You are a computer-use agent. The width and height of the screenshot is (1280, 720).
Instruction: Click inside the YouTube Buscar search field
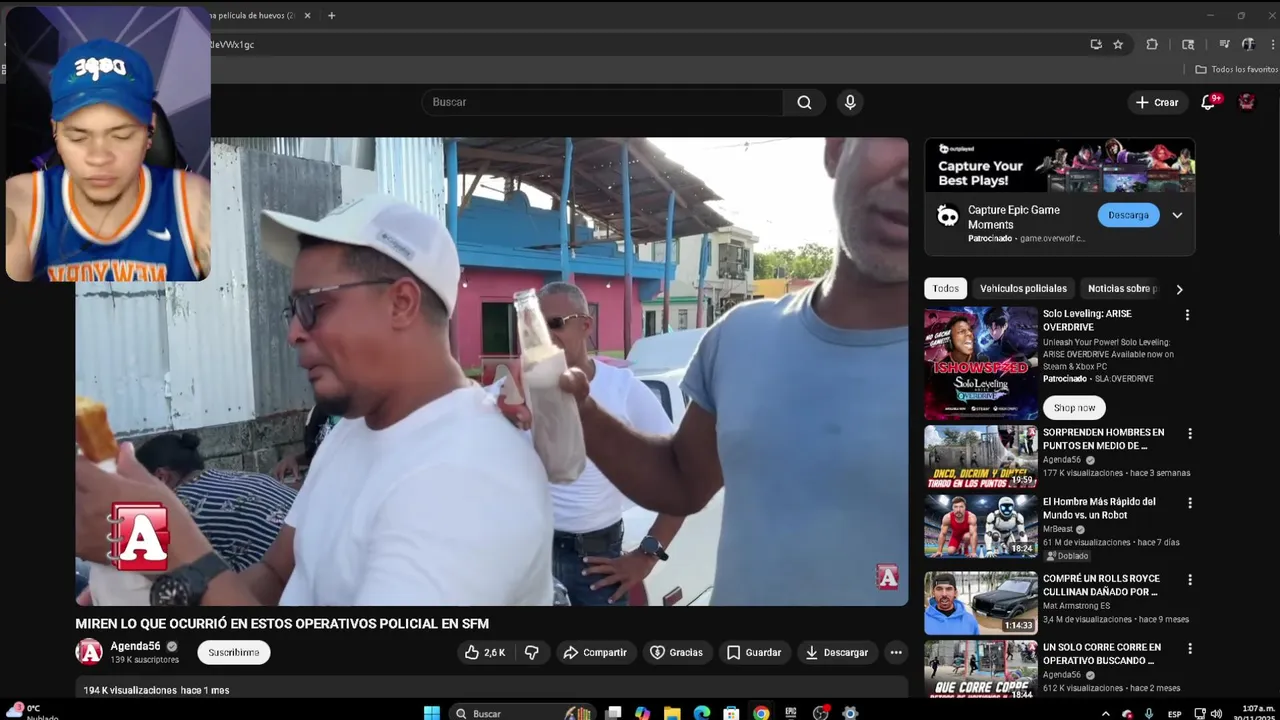[602, 102]
